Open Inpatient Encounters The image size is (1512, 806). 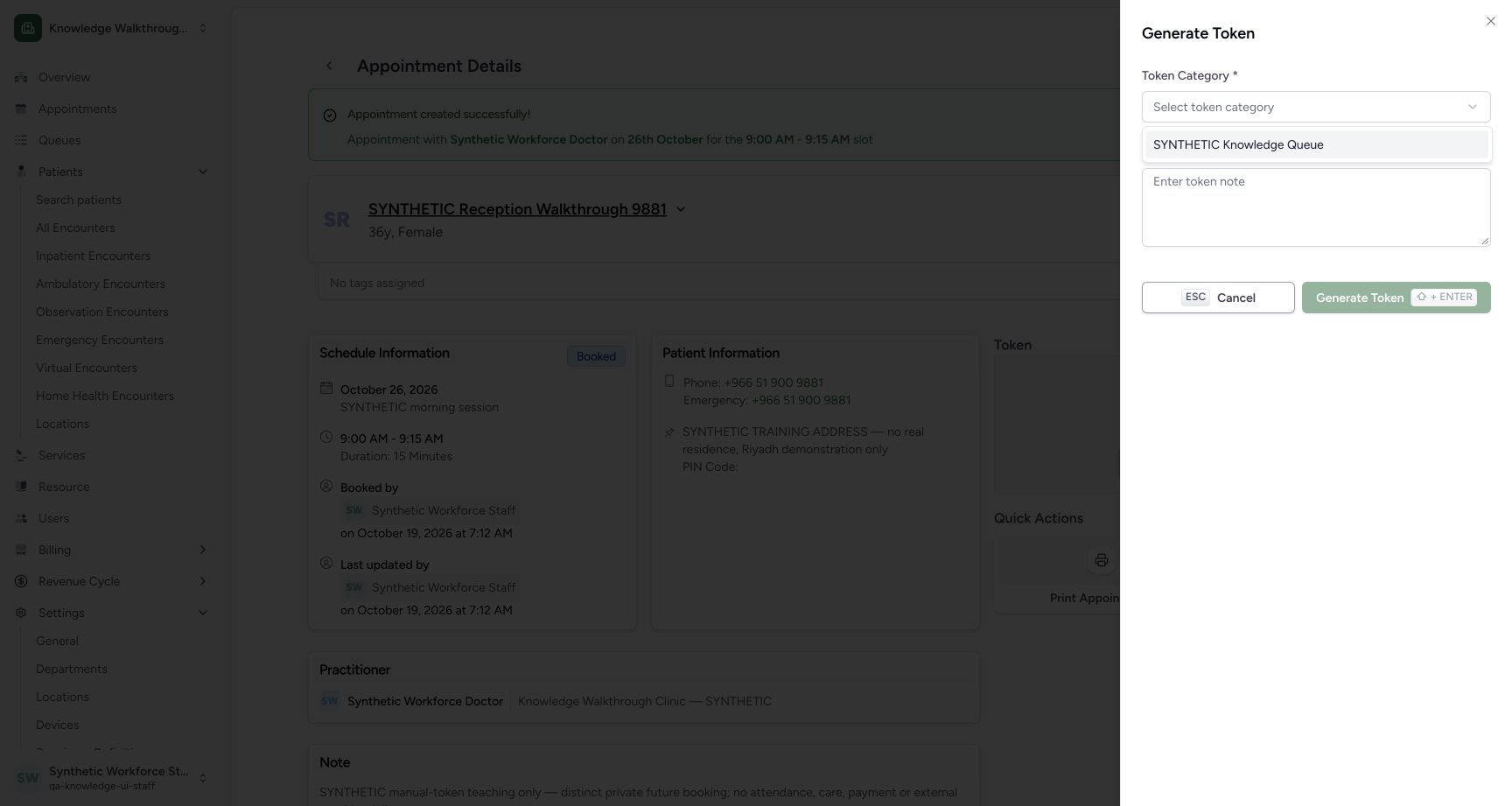[93, 256]
